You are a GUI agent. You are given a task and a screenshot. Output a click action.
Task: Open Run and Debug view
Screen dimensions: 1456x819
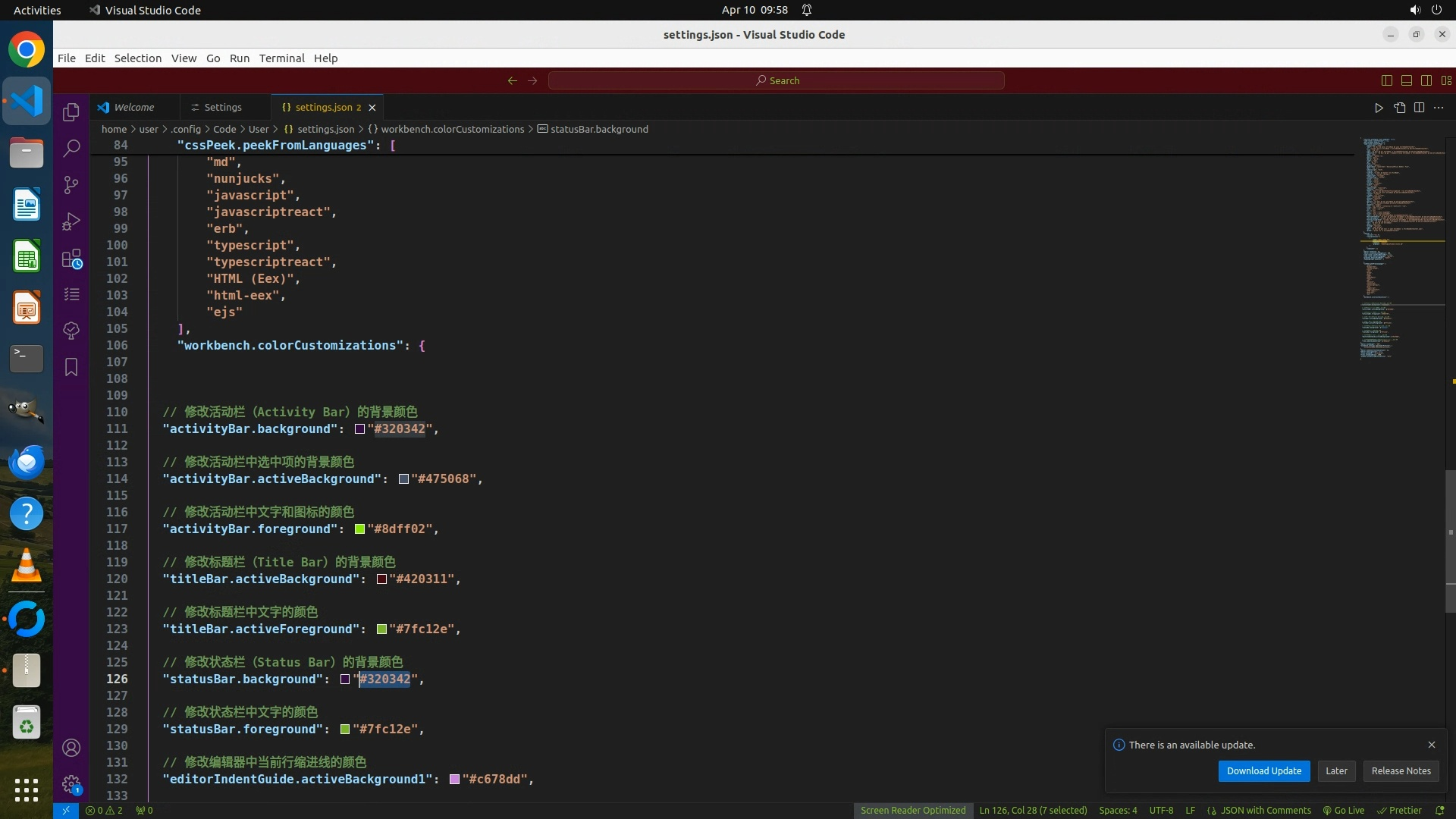tap(71, 221)
